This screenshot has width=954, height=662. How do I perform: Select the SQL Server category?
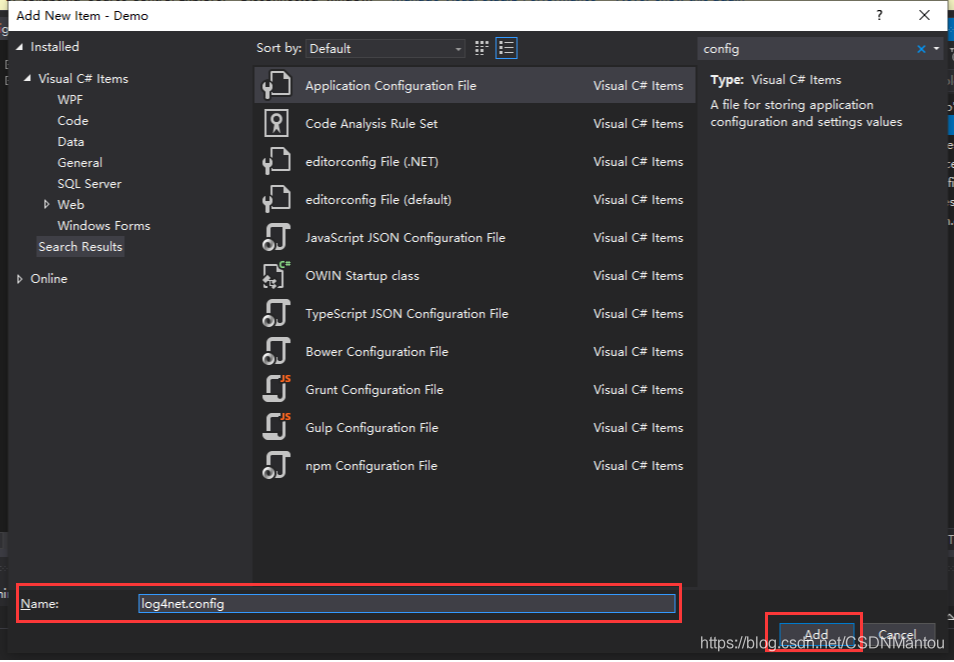click(x=89, y=183)
